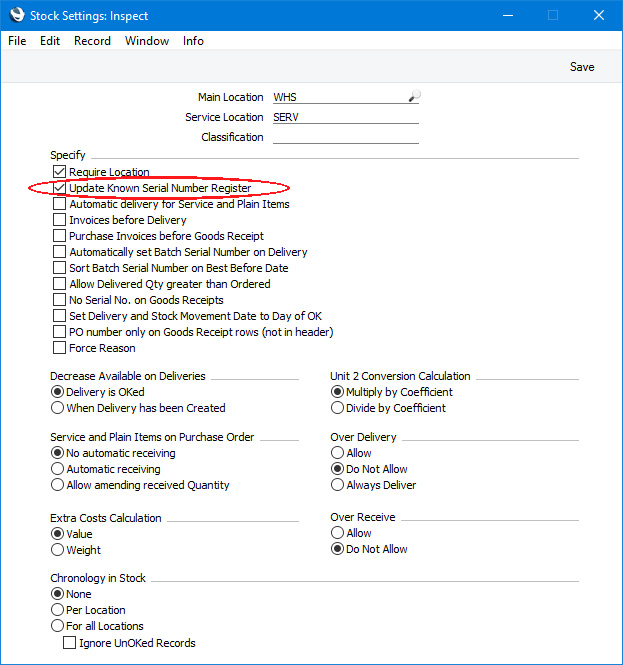Check PO number only on Goods Receipt rows

[59, 332]
